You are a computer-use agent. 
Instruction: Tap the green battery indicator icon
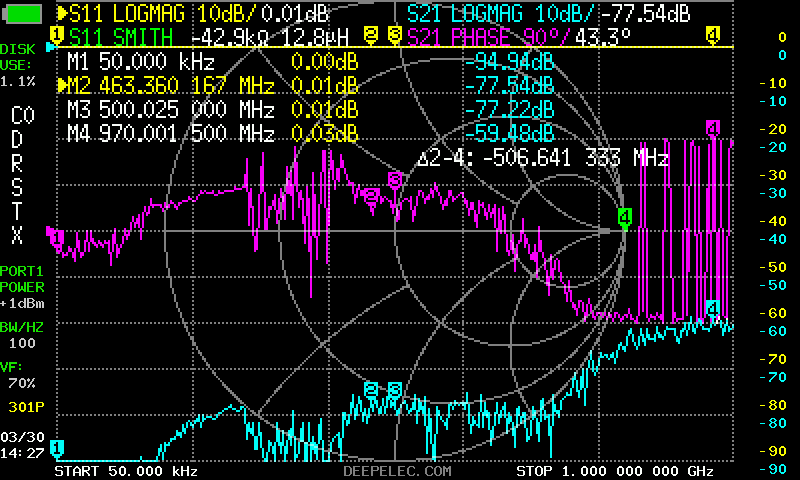click(22, 14)
